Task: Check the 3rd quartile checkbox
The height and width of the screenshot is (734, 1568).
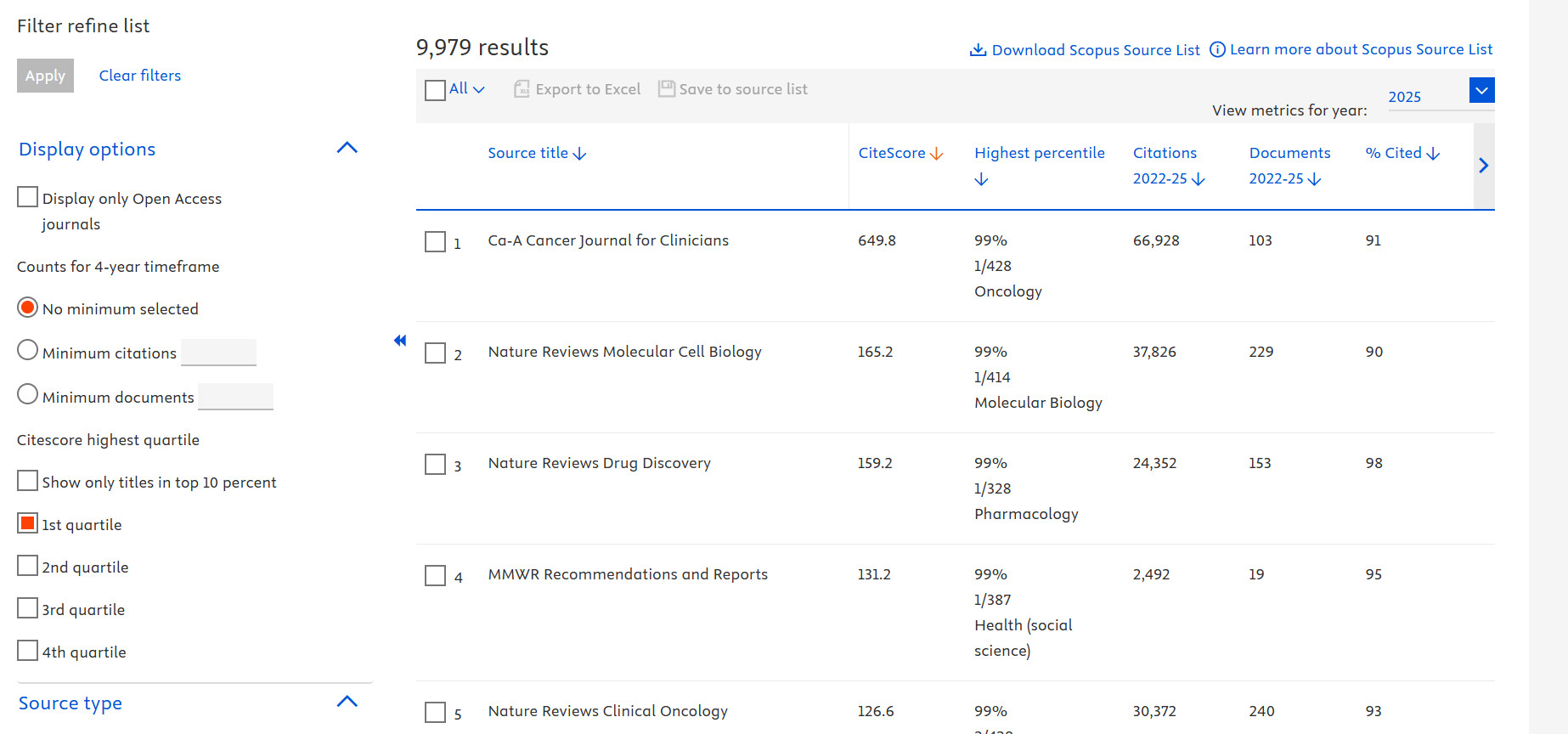Action: (x=27, y=608)
